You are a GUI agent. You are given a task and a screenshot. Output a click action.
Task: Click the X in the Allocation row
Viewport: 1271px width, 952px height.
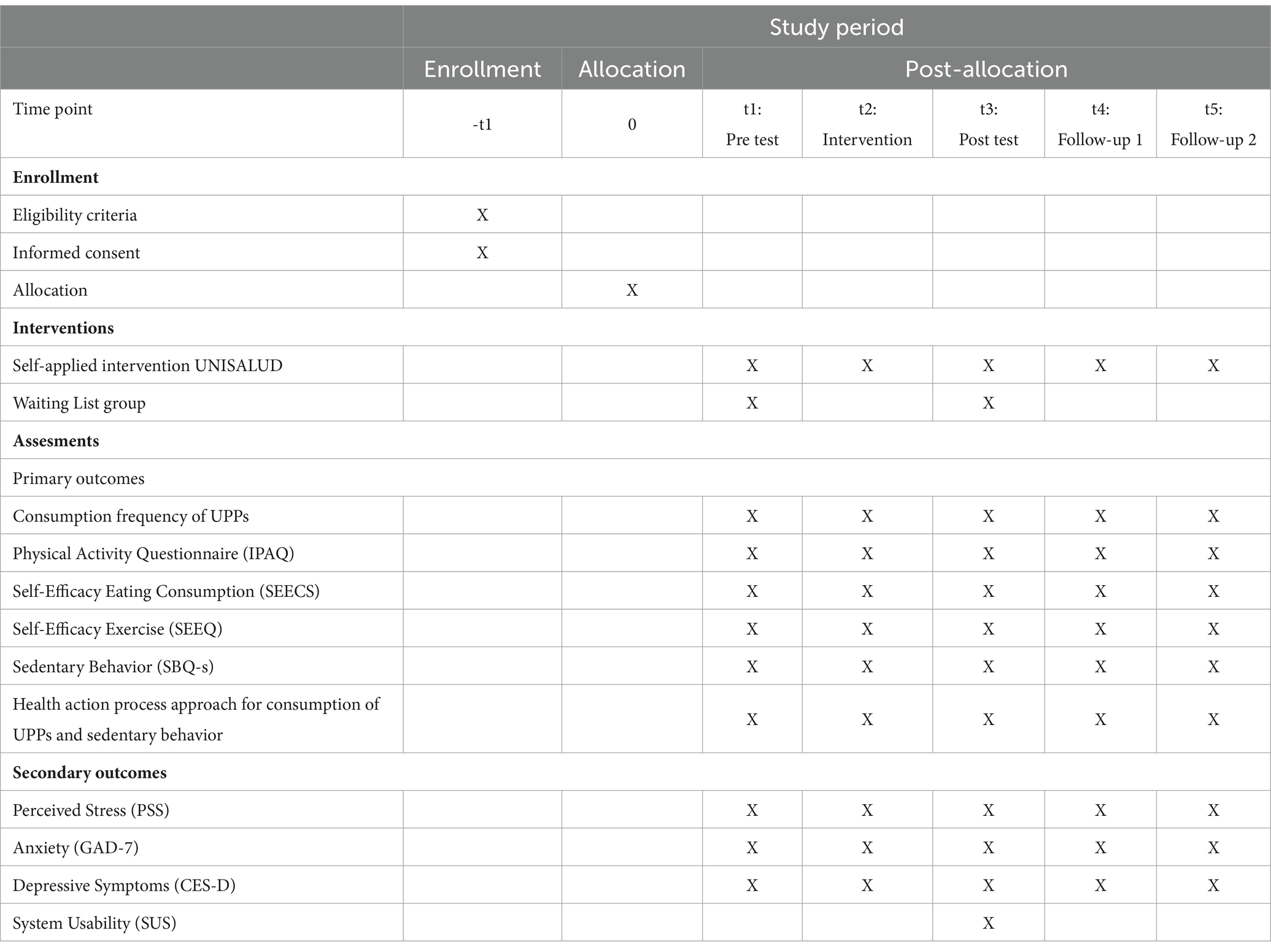coord(632,290)
